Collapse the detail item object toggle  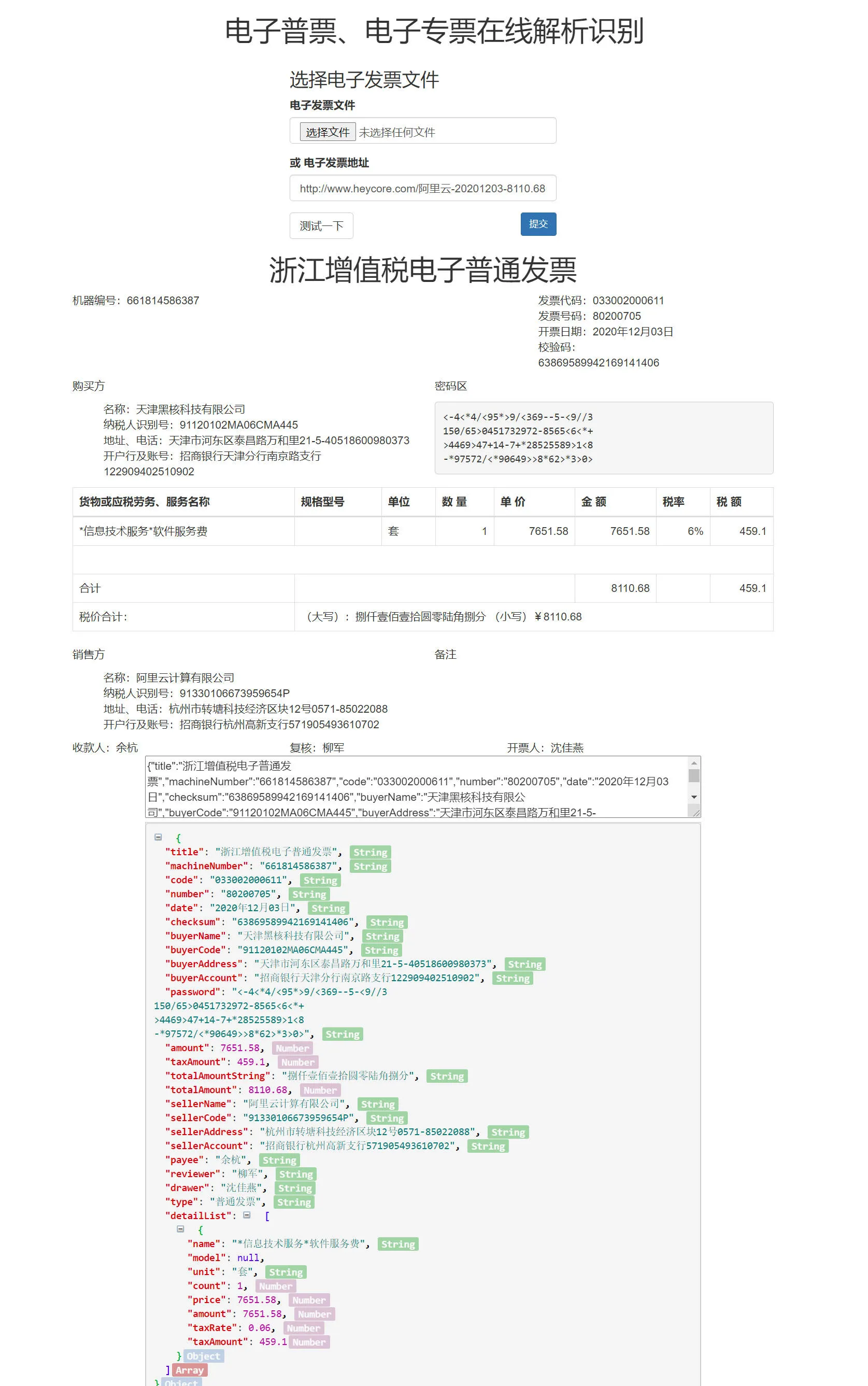(x=180, y=1229)
